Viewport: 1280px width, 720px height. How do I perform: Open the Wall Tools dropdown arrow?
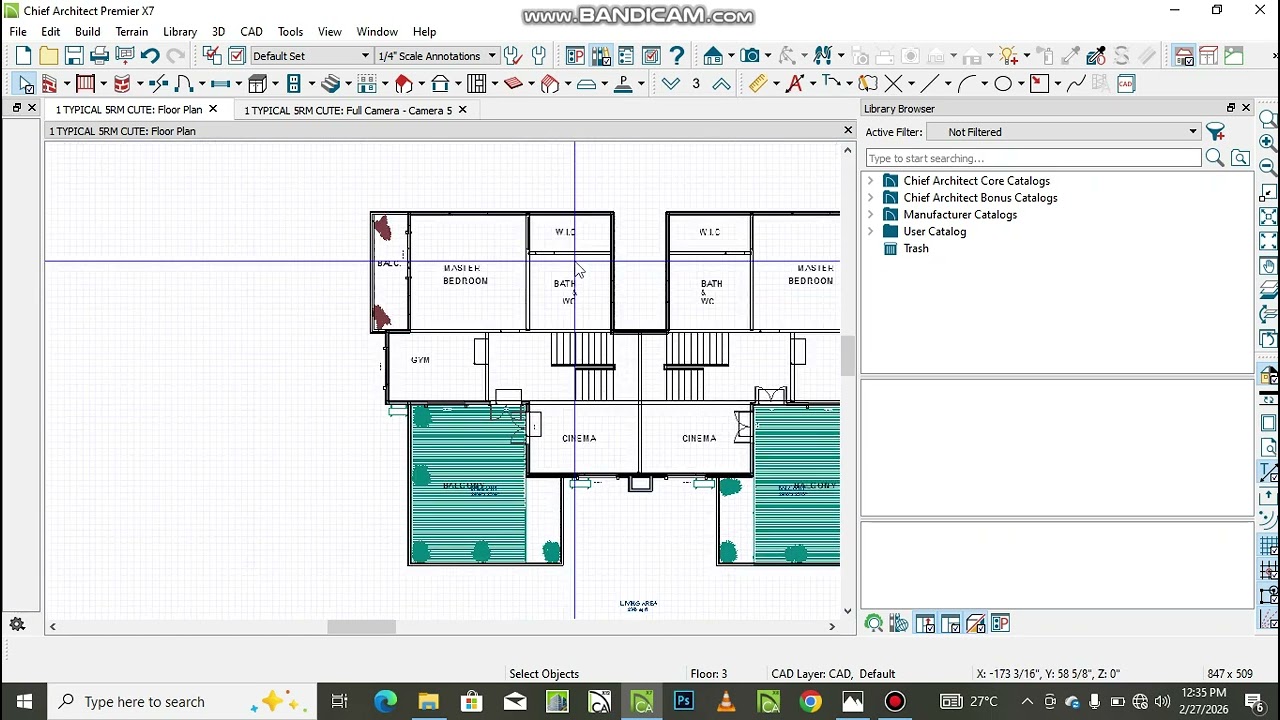[x=66, y=84]
